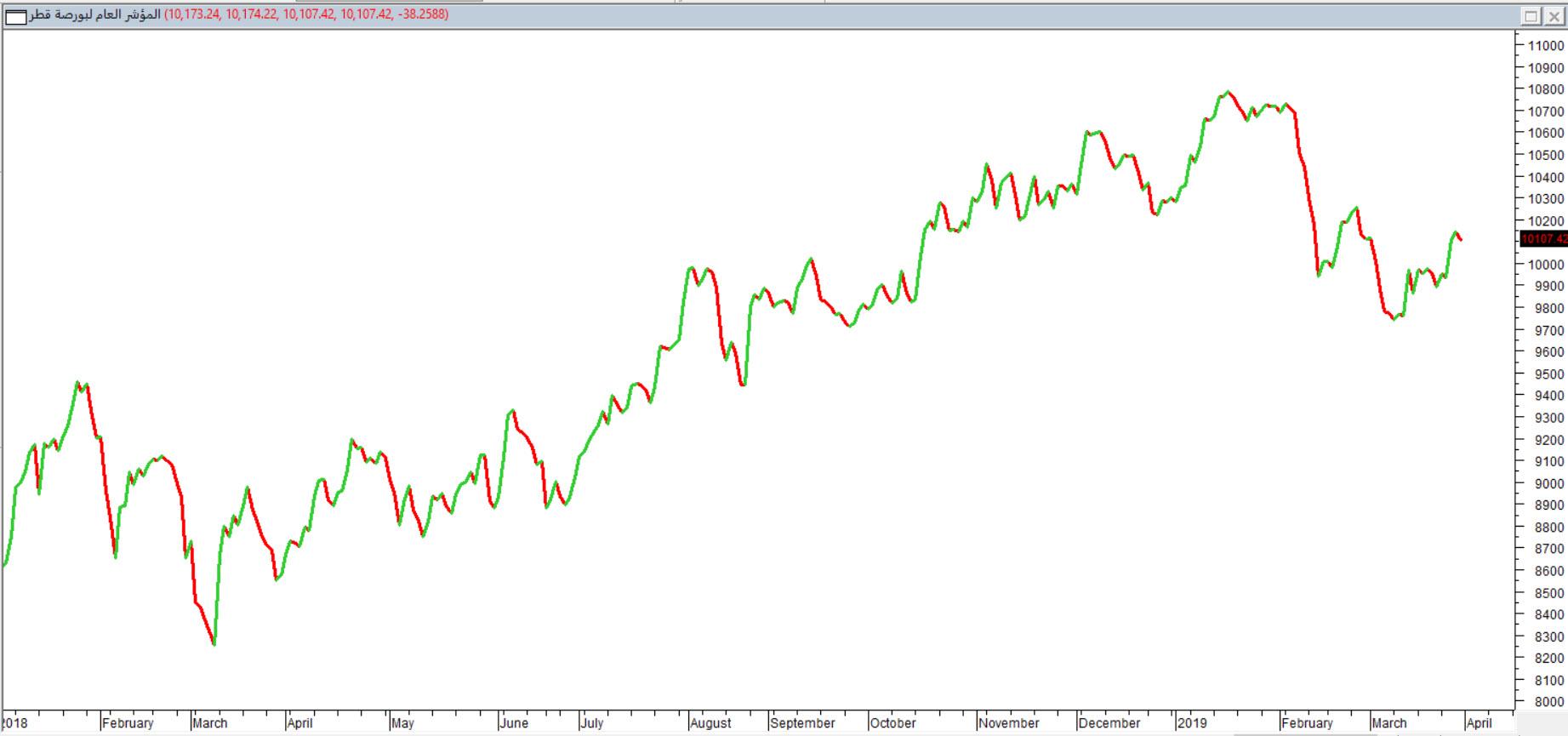
Task: Click the 9000 price axis label
Action: (1549, 483)
